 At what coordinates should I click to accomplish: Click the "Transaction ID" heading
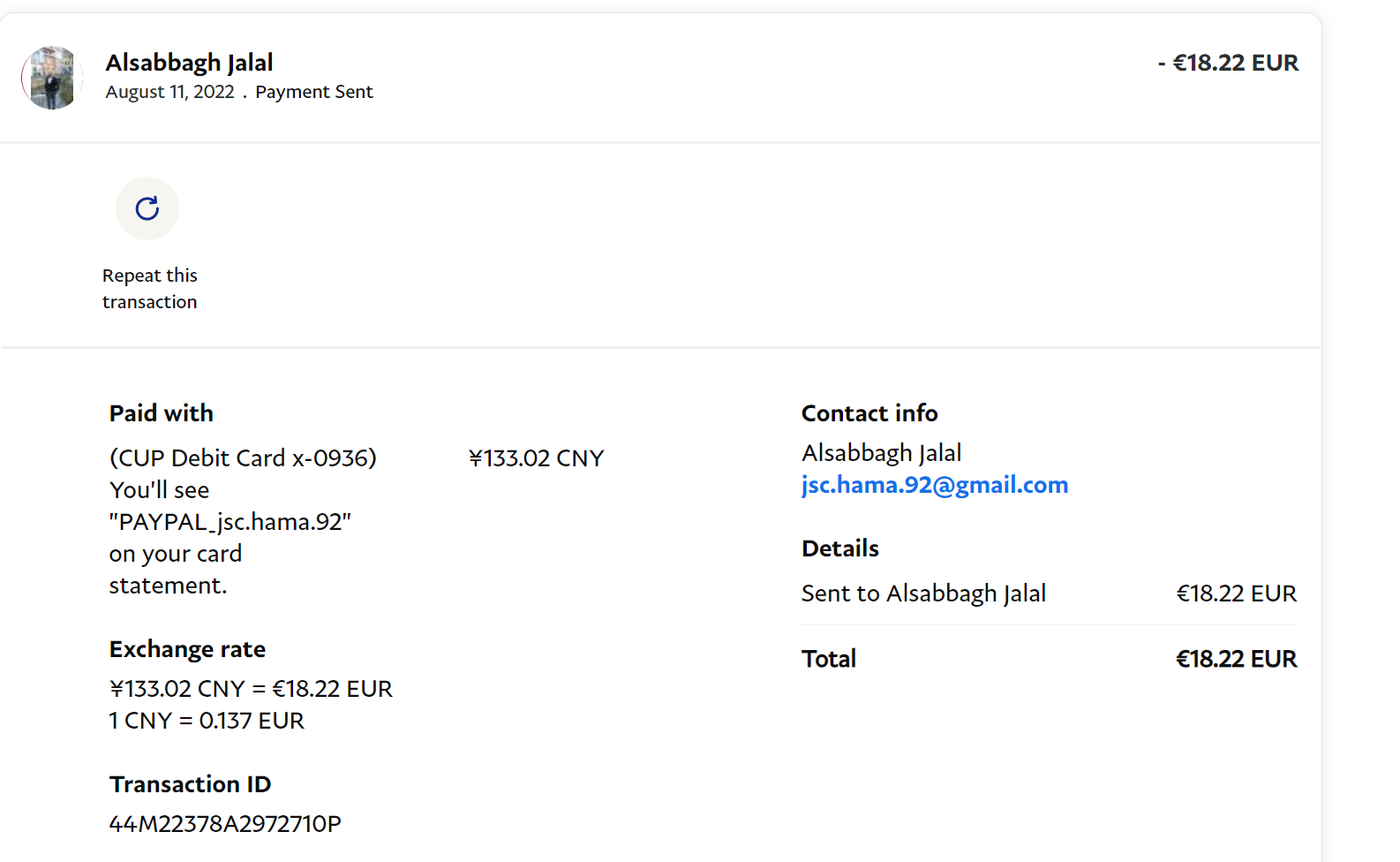tap(190, 784)
